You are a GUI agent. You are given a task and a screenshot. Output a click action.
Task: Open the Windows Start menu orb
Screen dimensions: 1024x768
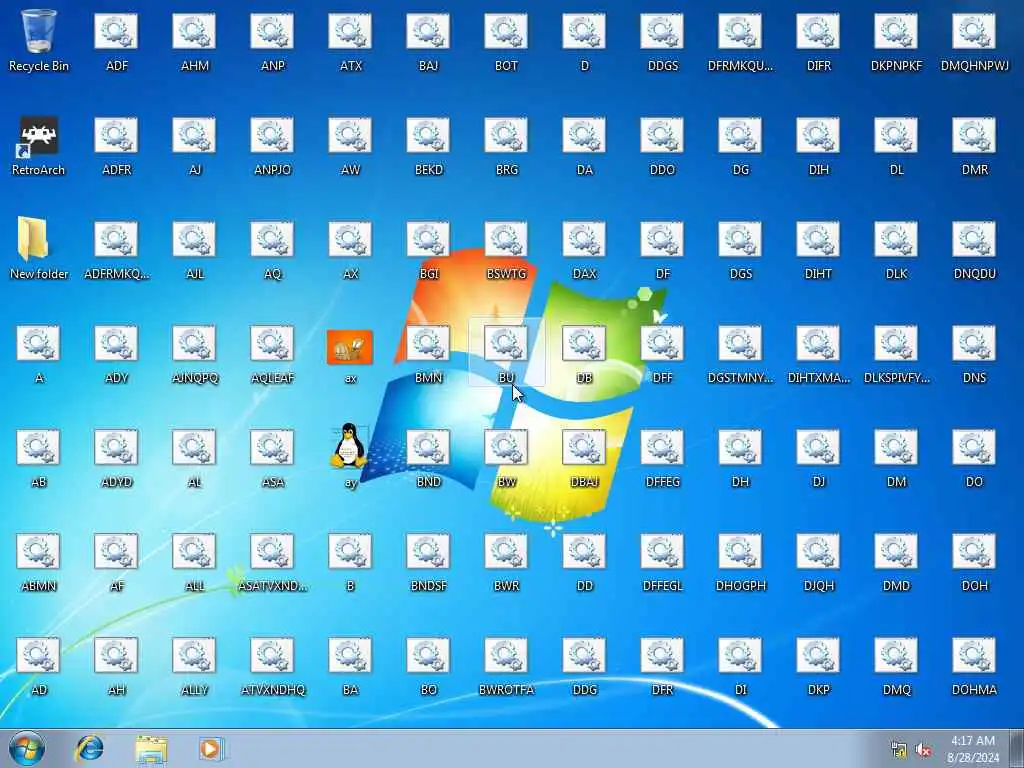pos(27,748)
